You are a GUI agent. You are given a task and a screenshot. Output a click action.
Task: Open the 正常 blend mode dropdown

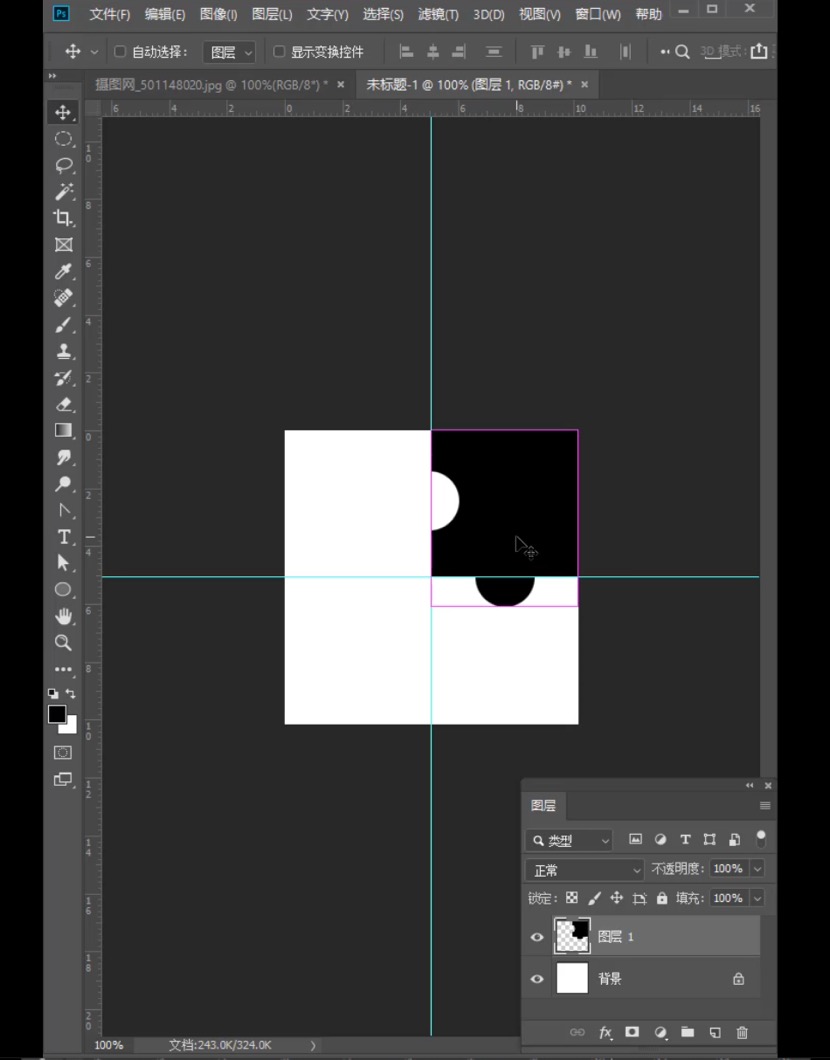(585, 870)
